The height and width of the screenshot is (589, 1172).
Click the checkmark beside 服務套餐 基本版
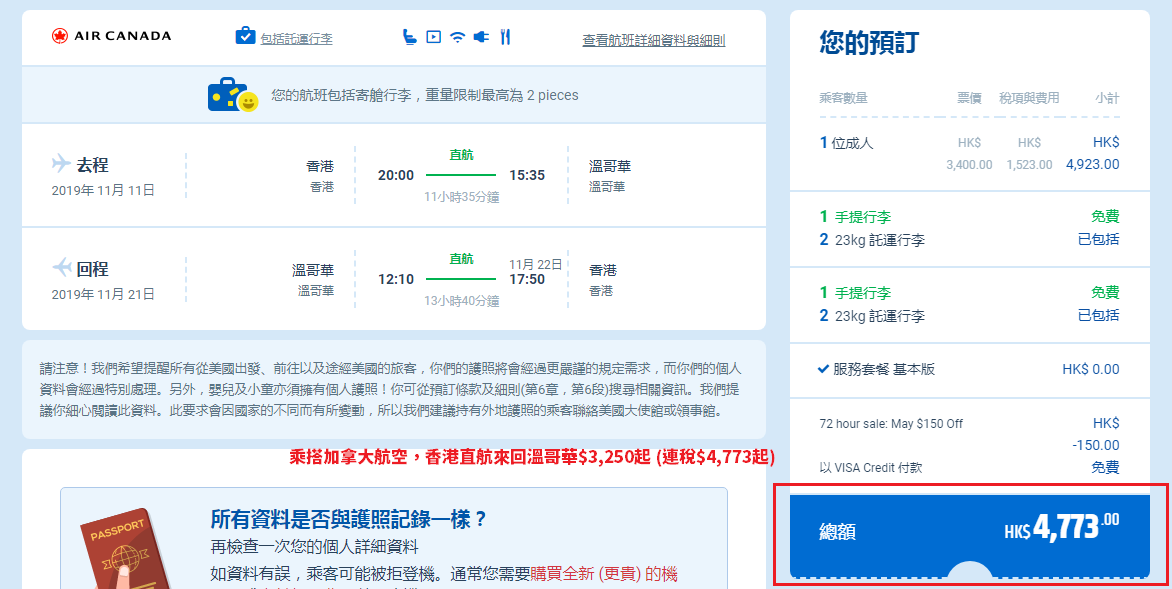[823, 368]
